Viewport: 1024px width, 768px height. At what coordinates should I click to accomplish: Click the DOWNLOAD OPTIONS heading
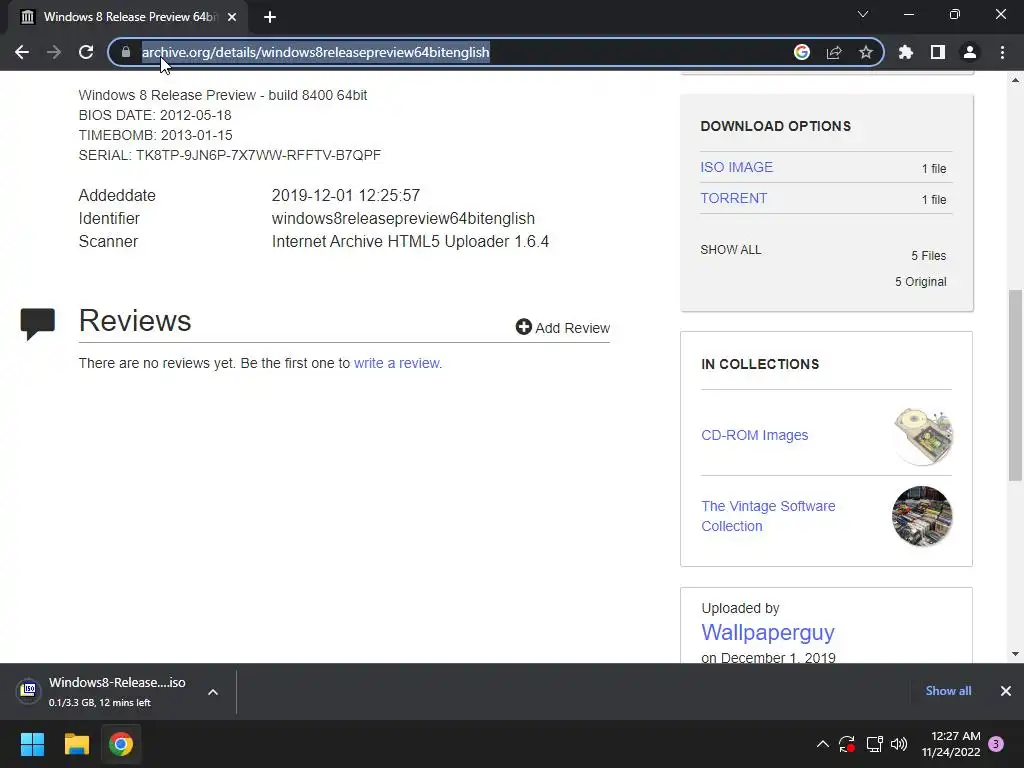pos(776,126)
